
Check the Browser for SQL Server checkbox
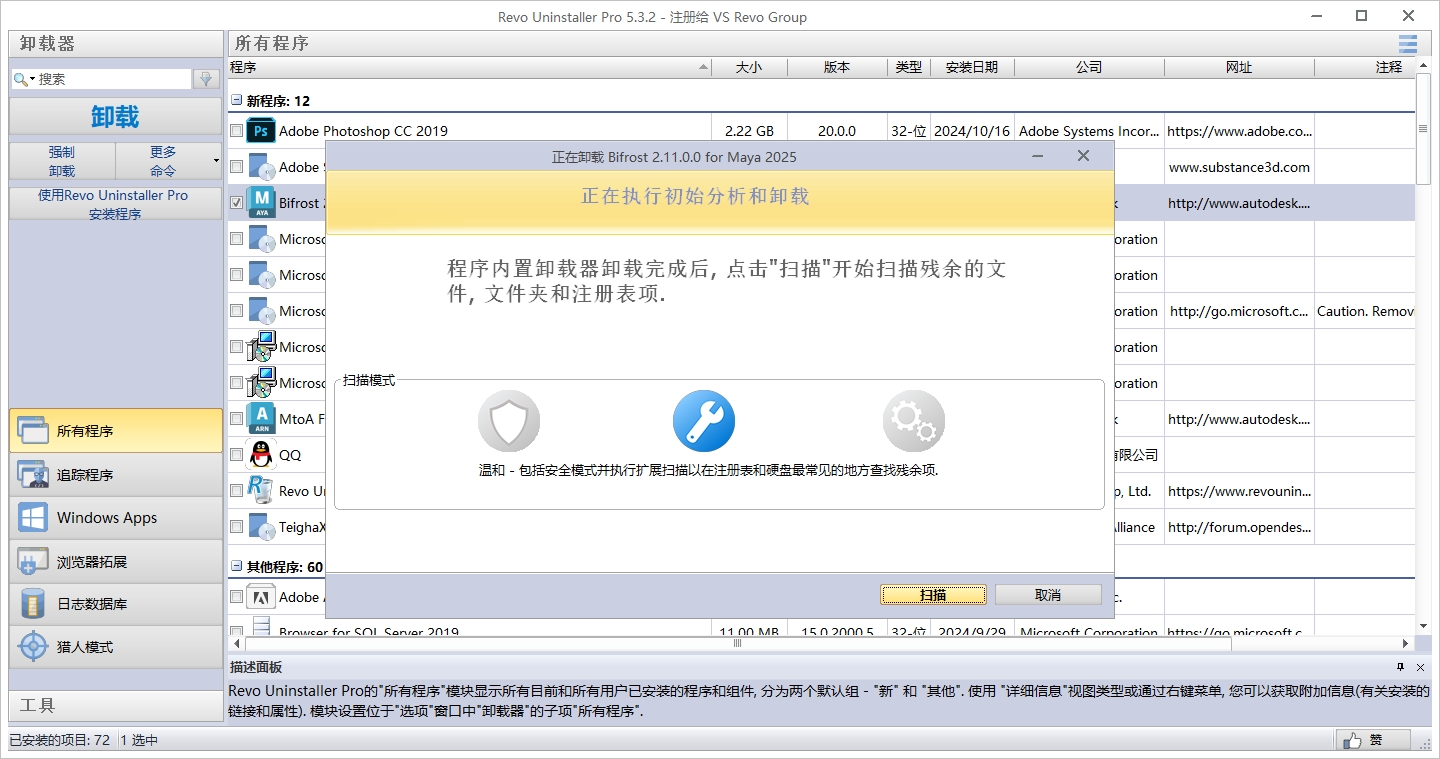pos(236,632)
